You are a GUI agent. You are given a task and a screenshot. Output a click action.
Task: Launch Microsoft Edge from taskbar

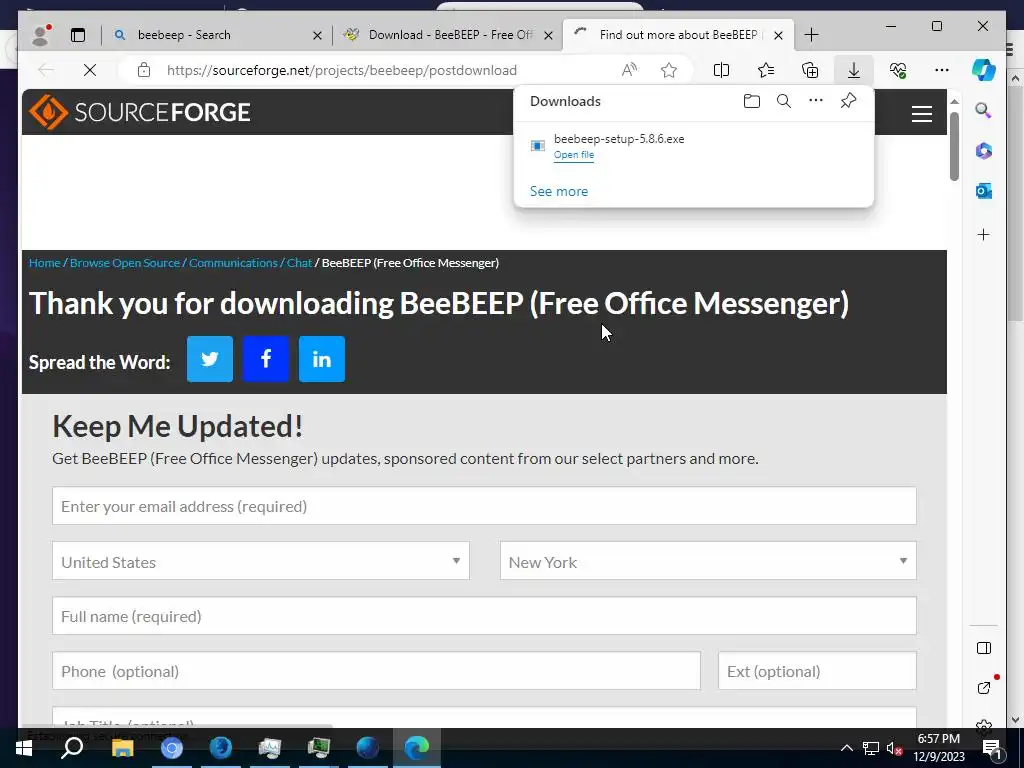coord(417,748)
